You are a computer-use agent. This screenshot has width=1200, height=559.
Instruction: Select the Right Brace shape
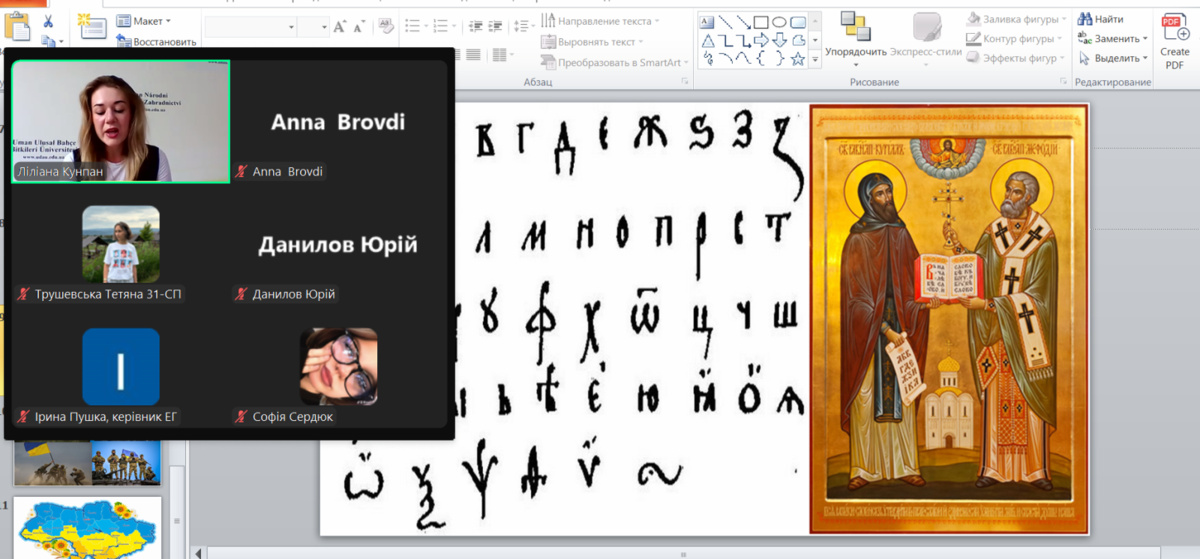click(x=779, y=59)
